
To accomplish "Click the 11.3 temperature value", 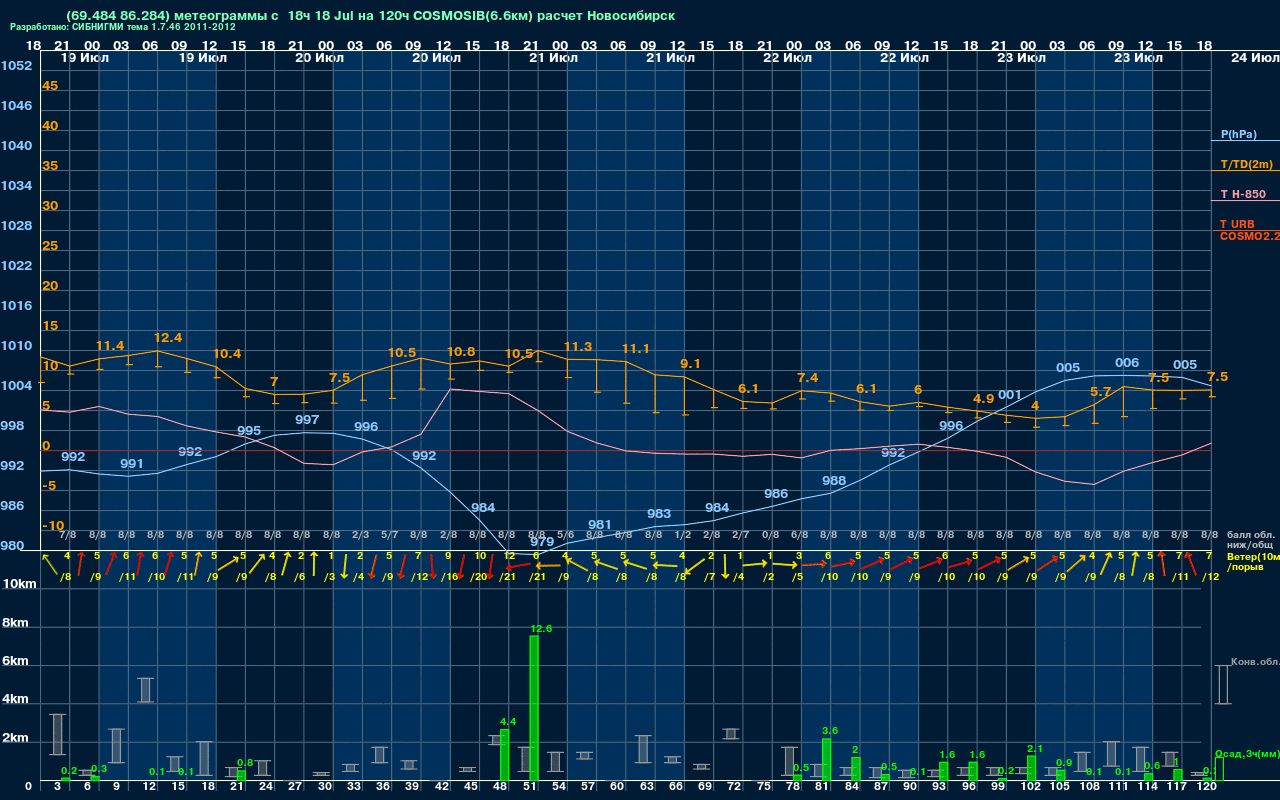I will point(578,347).
